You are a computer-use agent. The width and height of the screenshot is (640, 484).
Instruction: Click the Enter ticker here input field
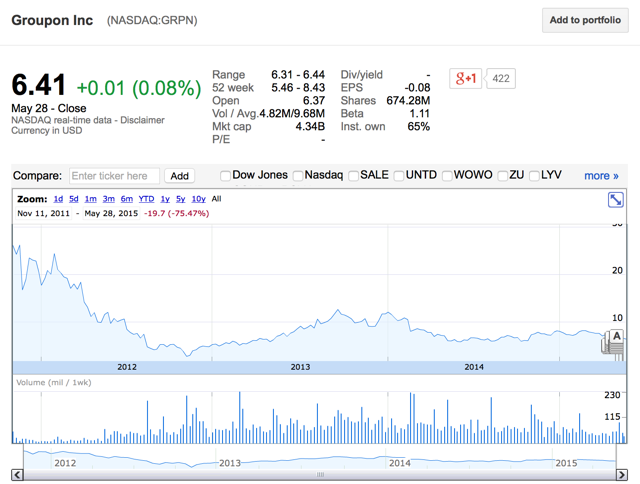[114, 176]
